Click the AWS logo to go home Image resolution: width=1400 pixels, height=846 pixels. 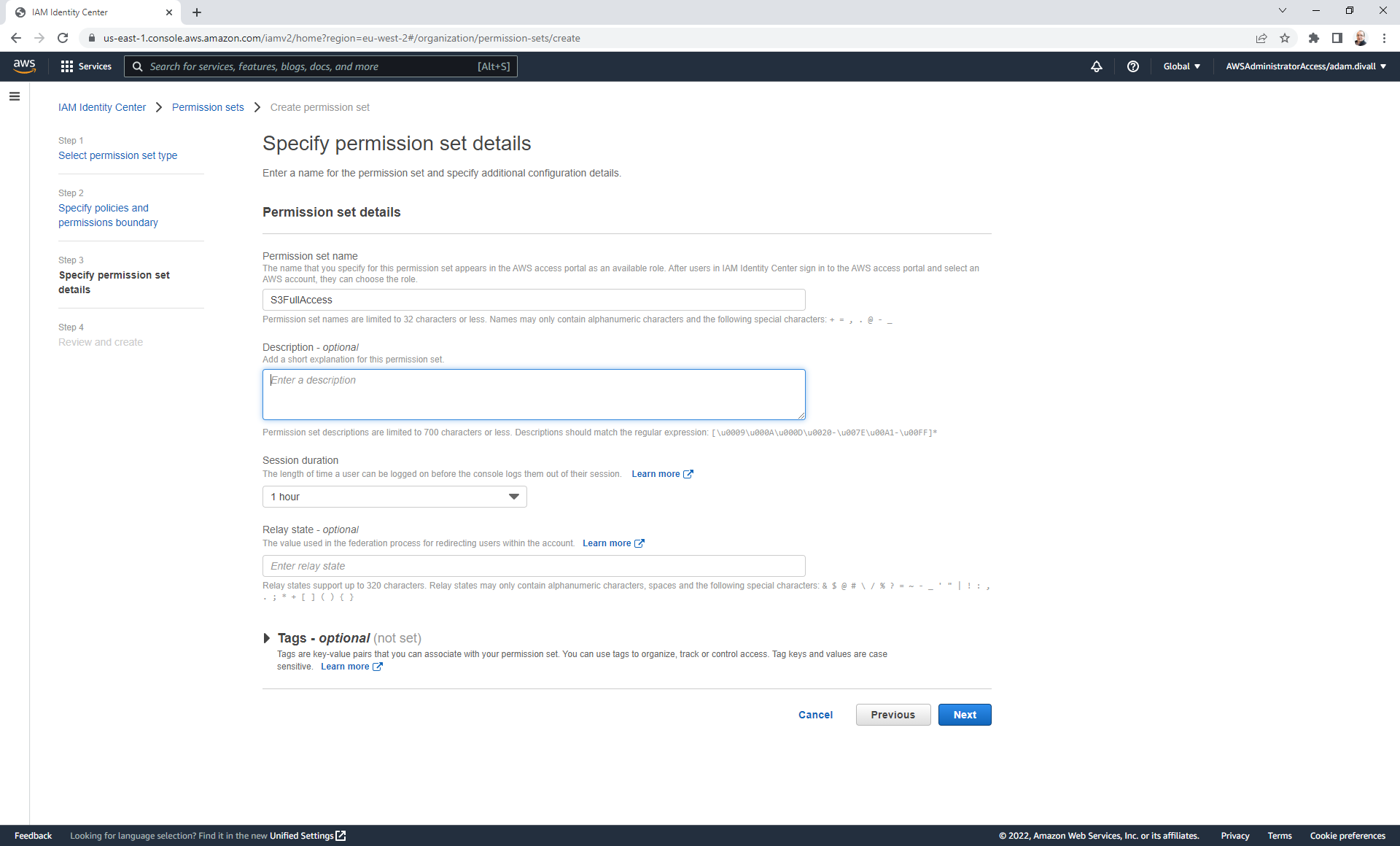pos(24,66)
